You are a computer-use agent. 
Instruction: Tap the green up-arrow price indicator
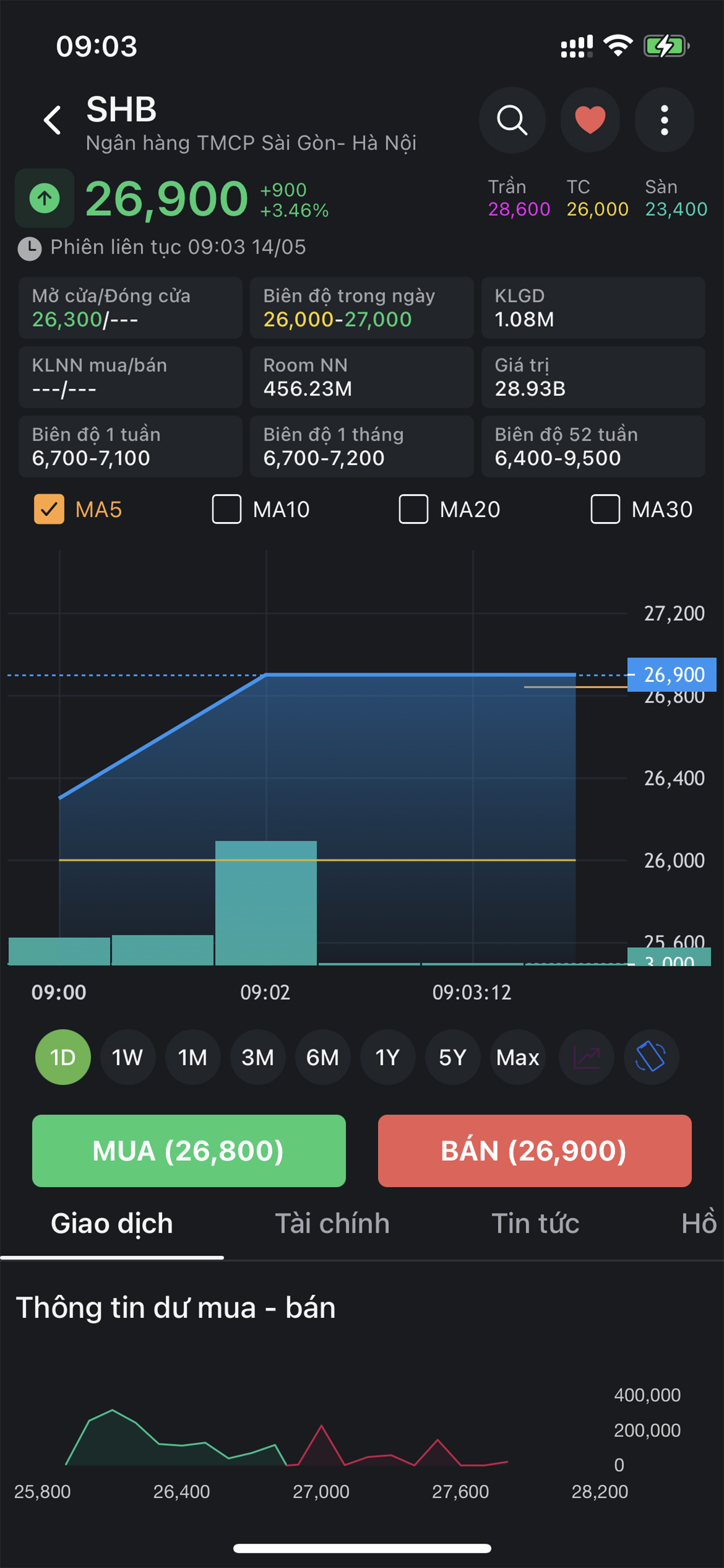(44, 198)
